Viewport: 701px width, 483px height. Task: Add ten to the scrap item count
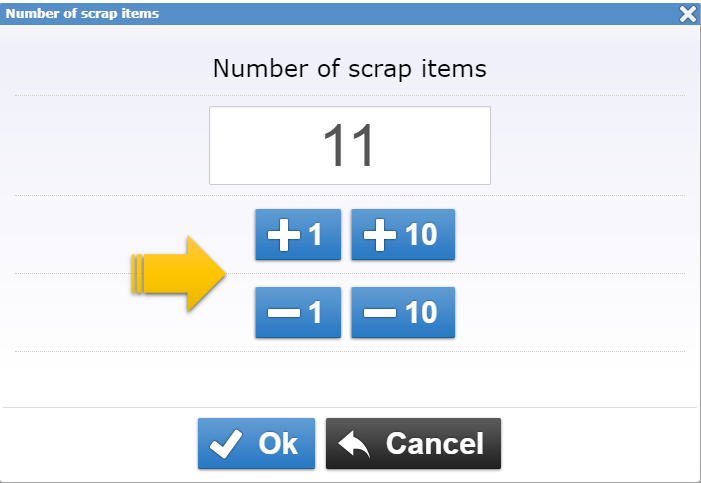click(x=403, y=235)
